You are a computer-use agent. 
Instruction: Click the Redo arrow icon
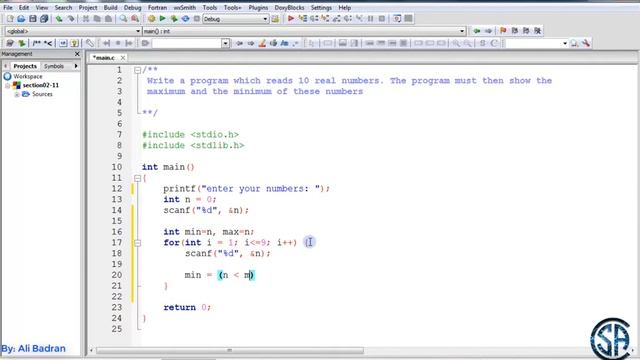(71, 19)
